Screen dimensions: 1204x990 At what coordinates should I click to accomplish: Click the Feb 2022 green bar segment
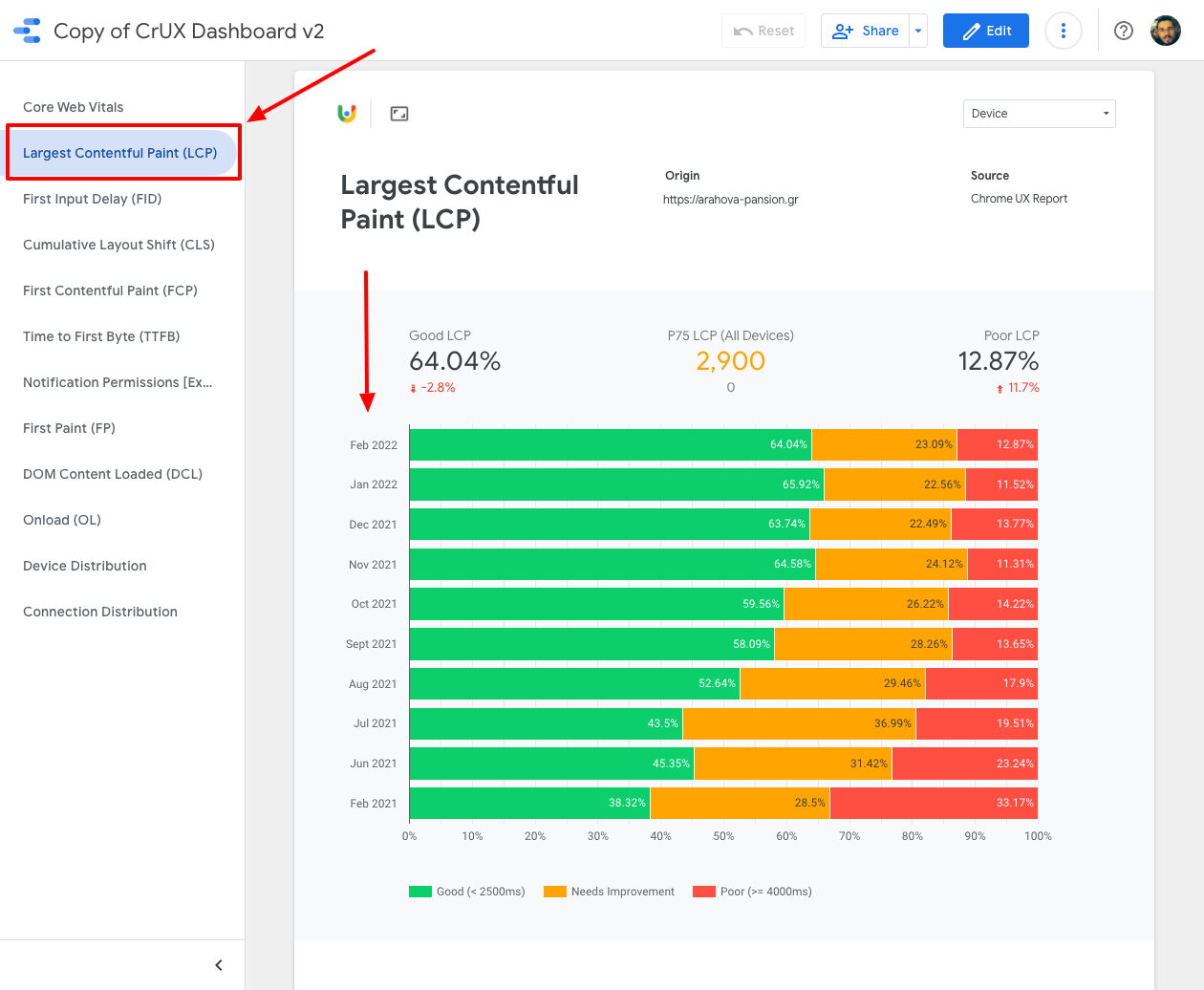click(x=611, y=445)
